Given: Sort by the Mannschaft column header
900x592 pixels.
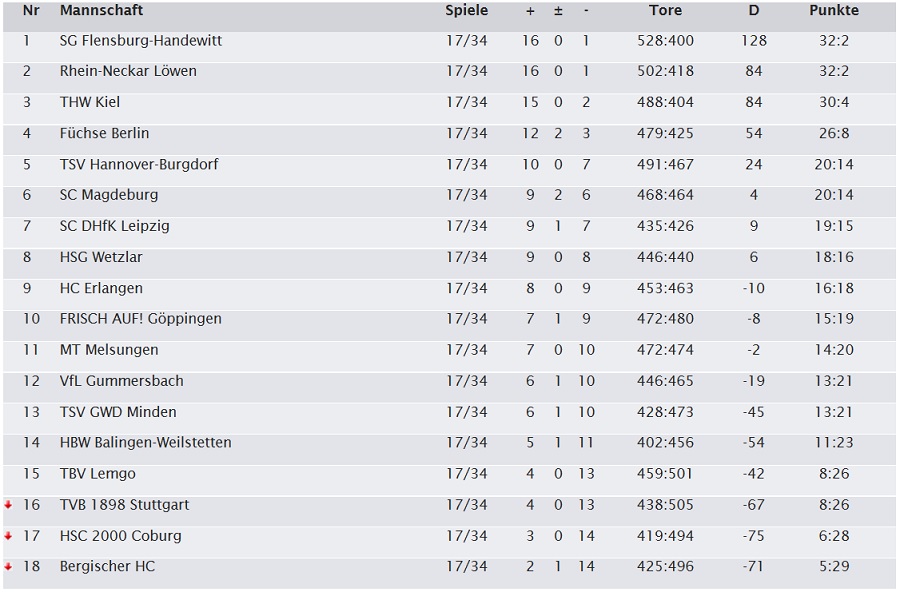Looking at the screenshot, I should point(101,11).
